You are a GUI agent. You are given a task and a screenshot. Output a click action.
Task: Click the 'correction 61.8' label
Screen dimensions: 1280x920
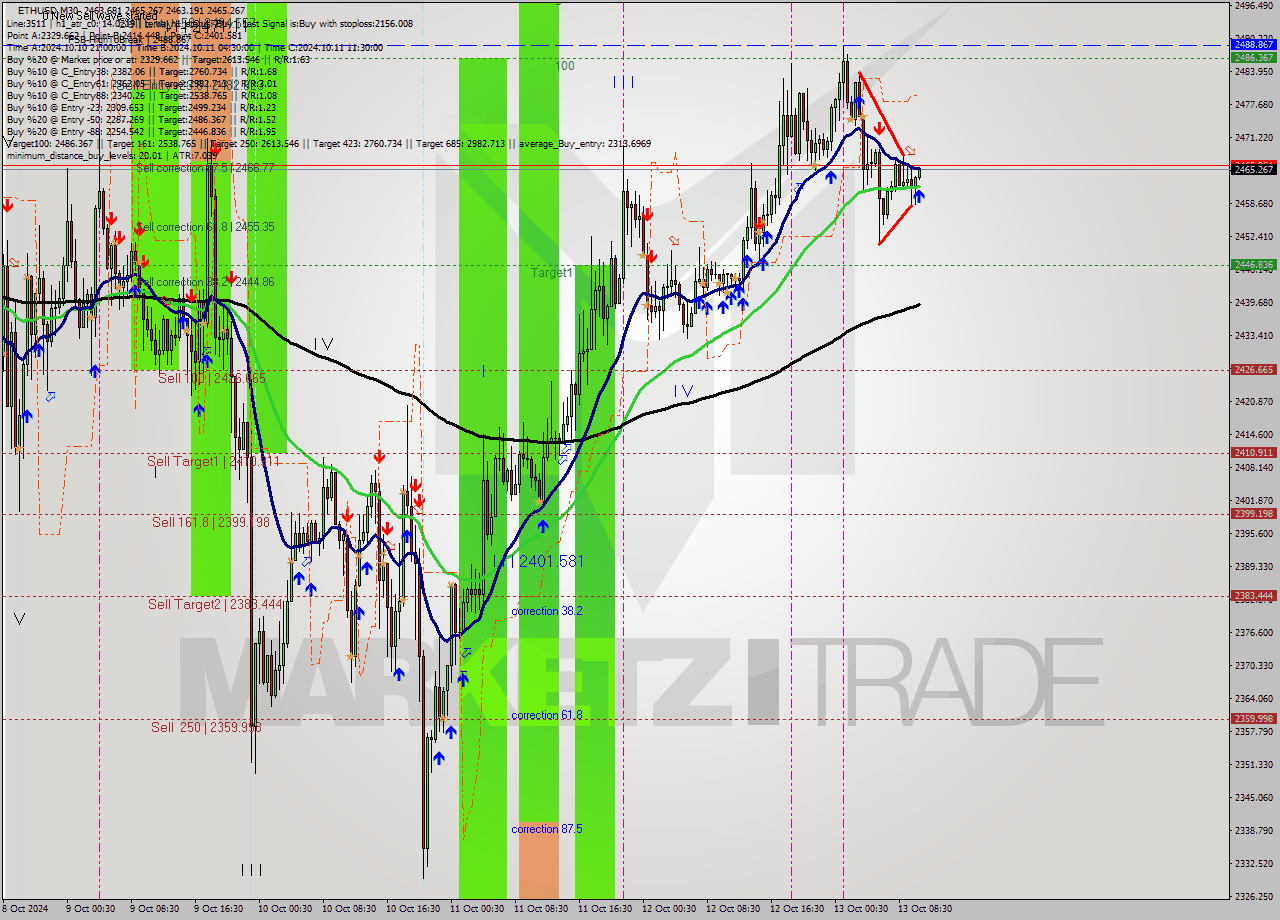[x=546, y=715]
